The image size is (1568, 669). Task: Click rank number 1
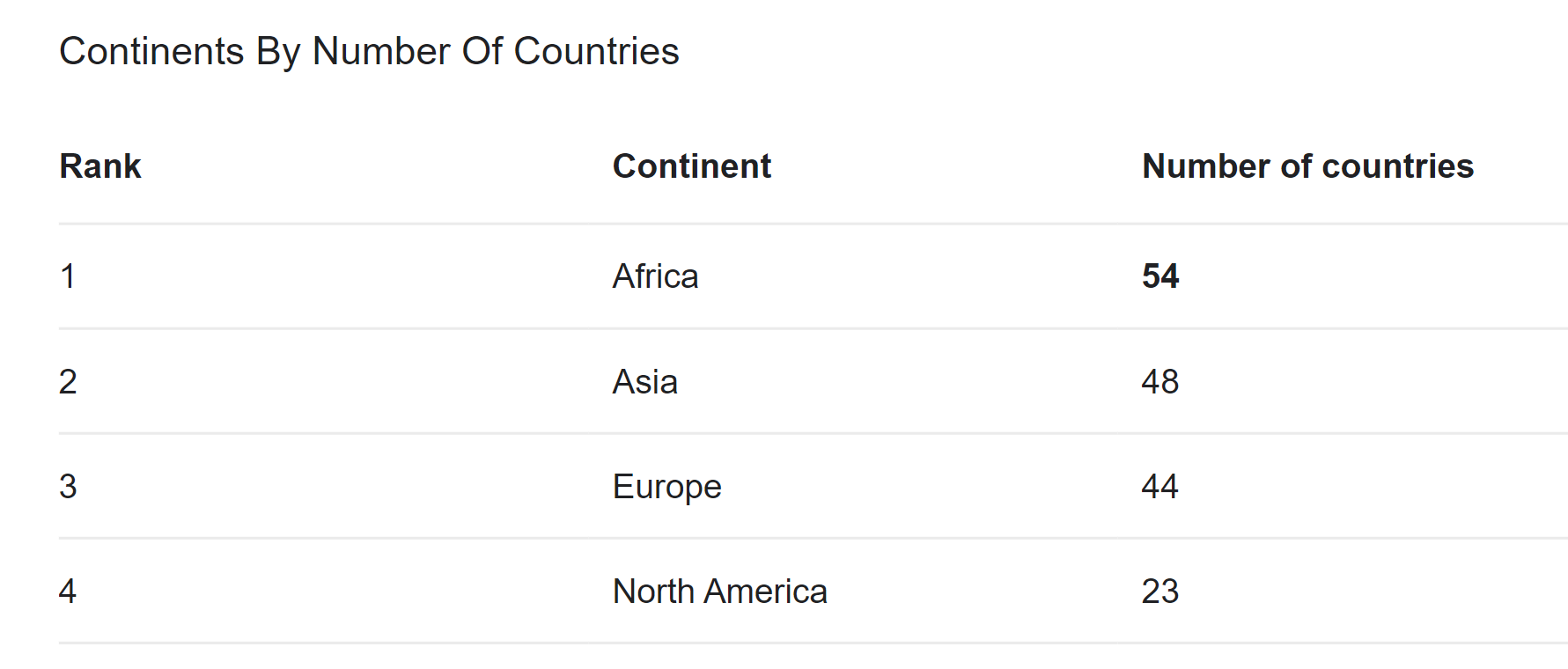pos(68,276)
